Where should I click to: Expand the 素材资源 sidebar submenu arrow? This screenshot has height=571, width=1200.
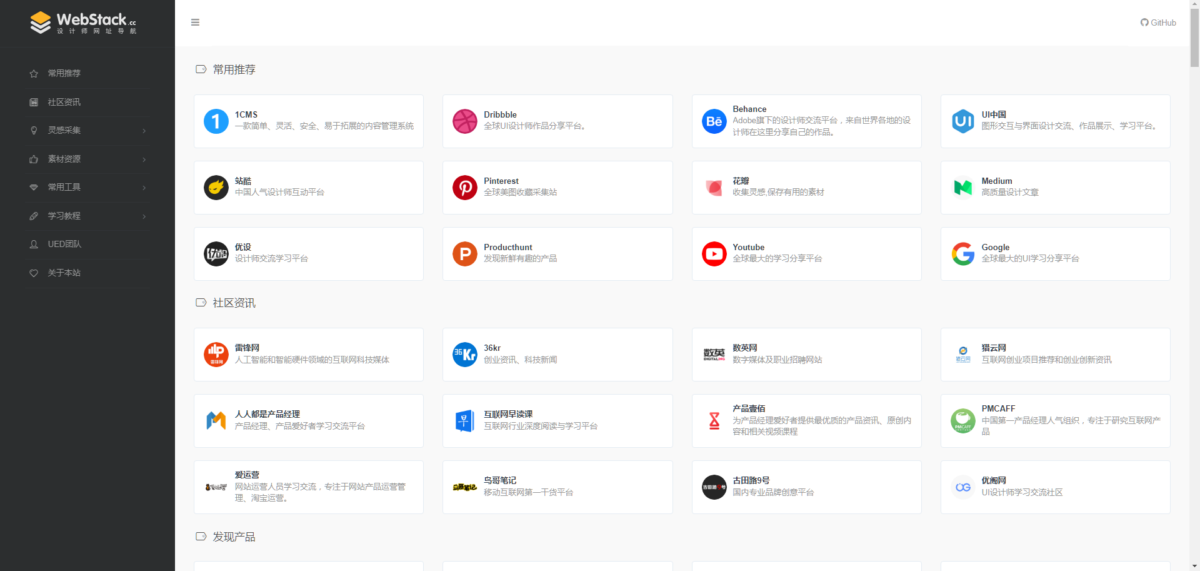click(x=144, y=159)
